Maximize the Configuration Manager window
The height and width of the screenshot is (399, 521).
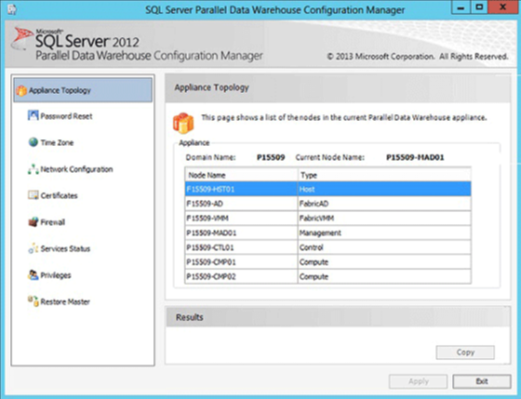(479, 8)
